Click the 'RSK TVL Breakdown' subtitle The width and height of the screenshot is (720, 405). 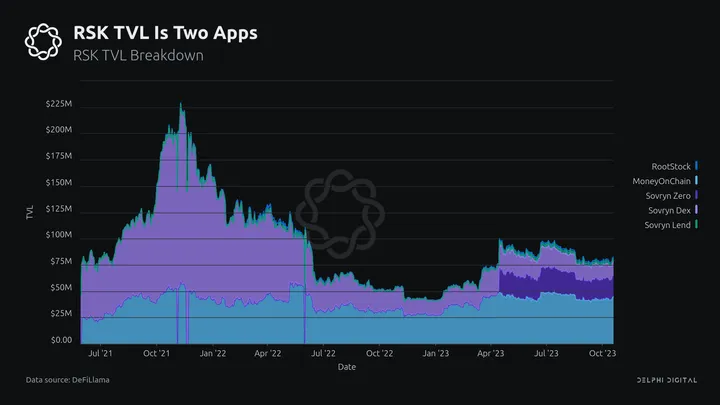139,55
